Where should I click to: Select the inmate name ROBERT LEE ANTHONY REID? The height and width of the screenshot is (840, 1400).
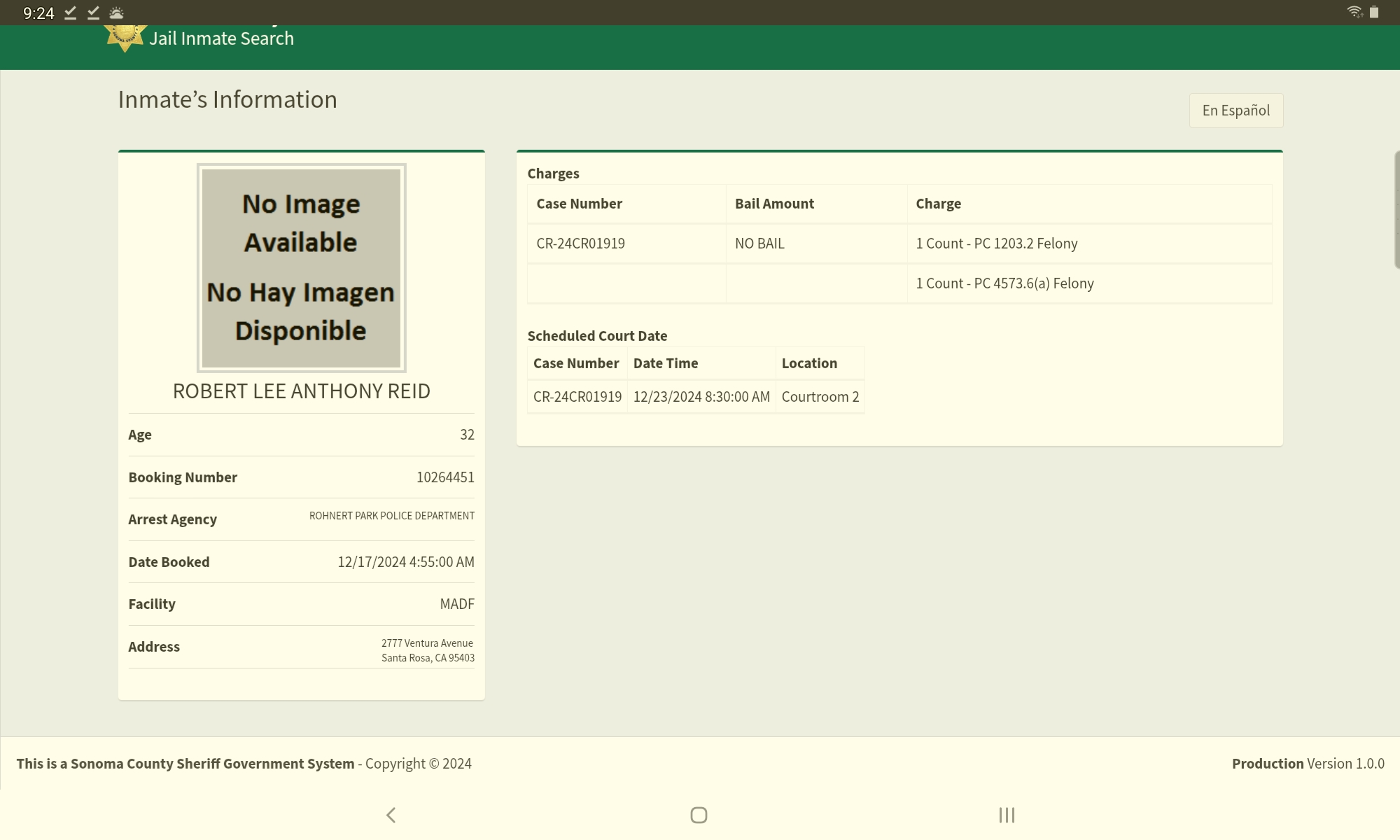[x=302, y=391]
